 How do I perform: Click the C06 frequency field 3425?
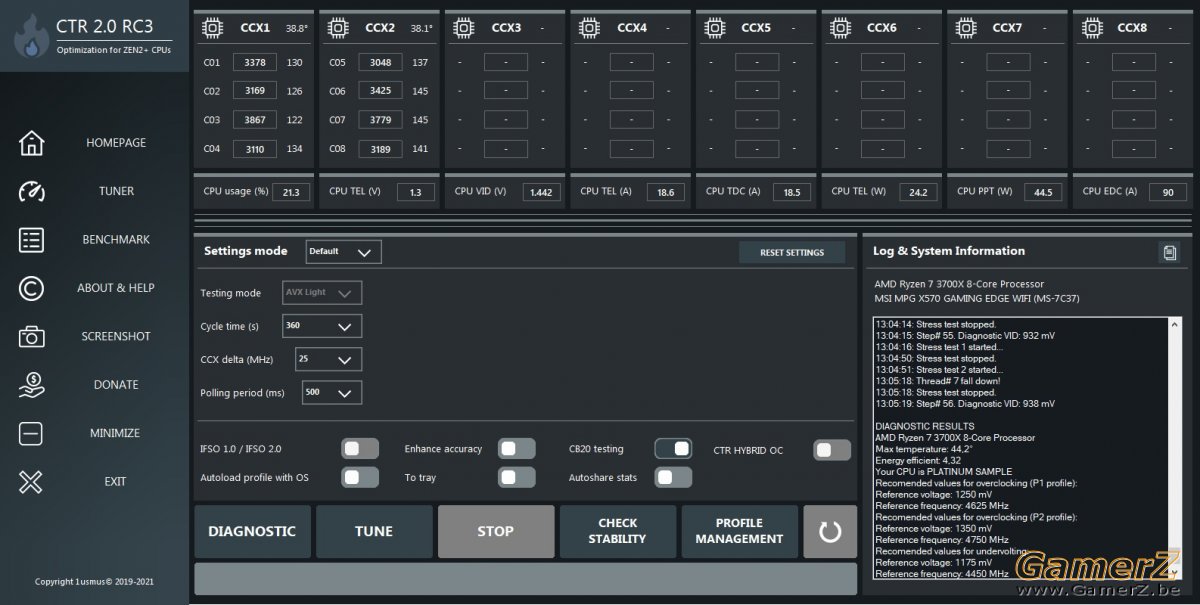click(380, 91)
